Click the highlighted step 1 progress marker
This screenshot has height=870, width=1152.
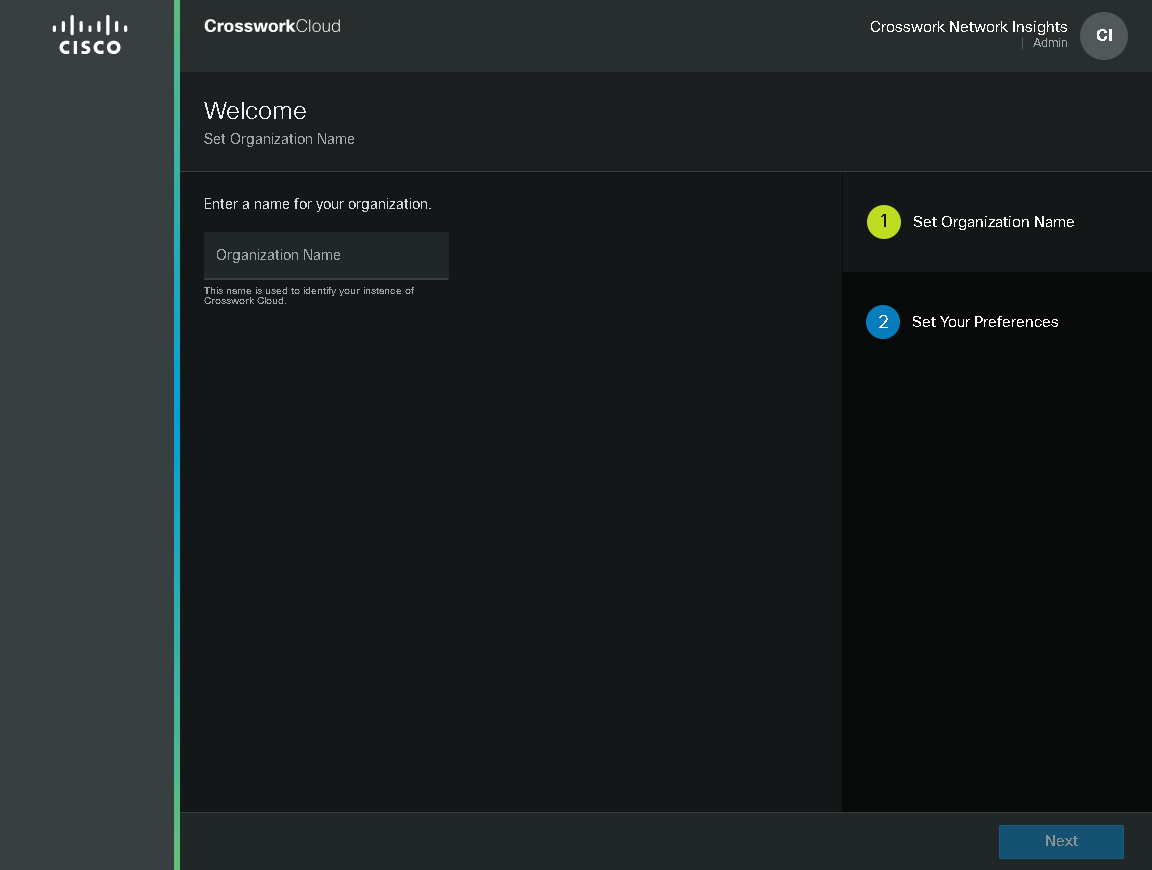point(883,222)
